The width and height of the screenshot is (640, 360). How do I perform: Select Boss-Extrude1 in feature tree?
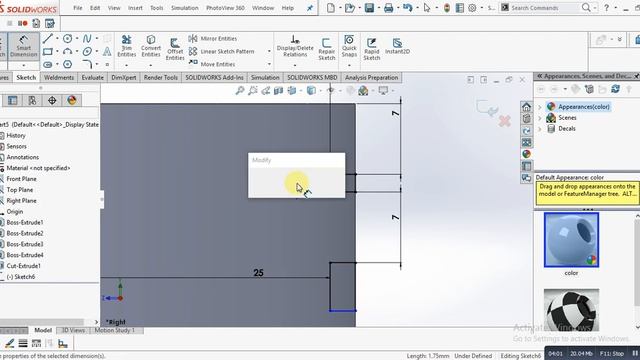(x=25, y=222)
